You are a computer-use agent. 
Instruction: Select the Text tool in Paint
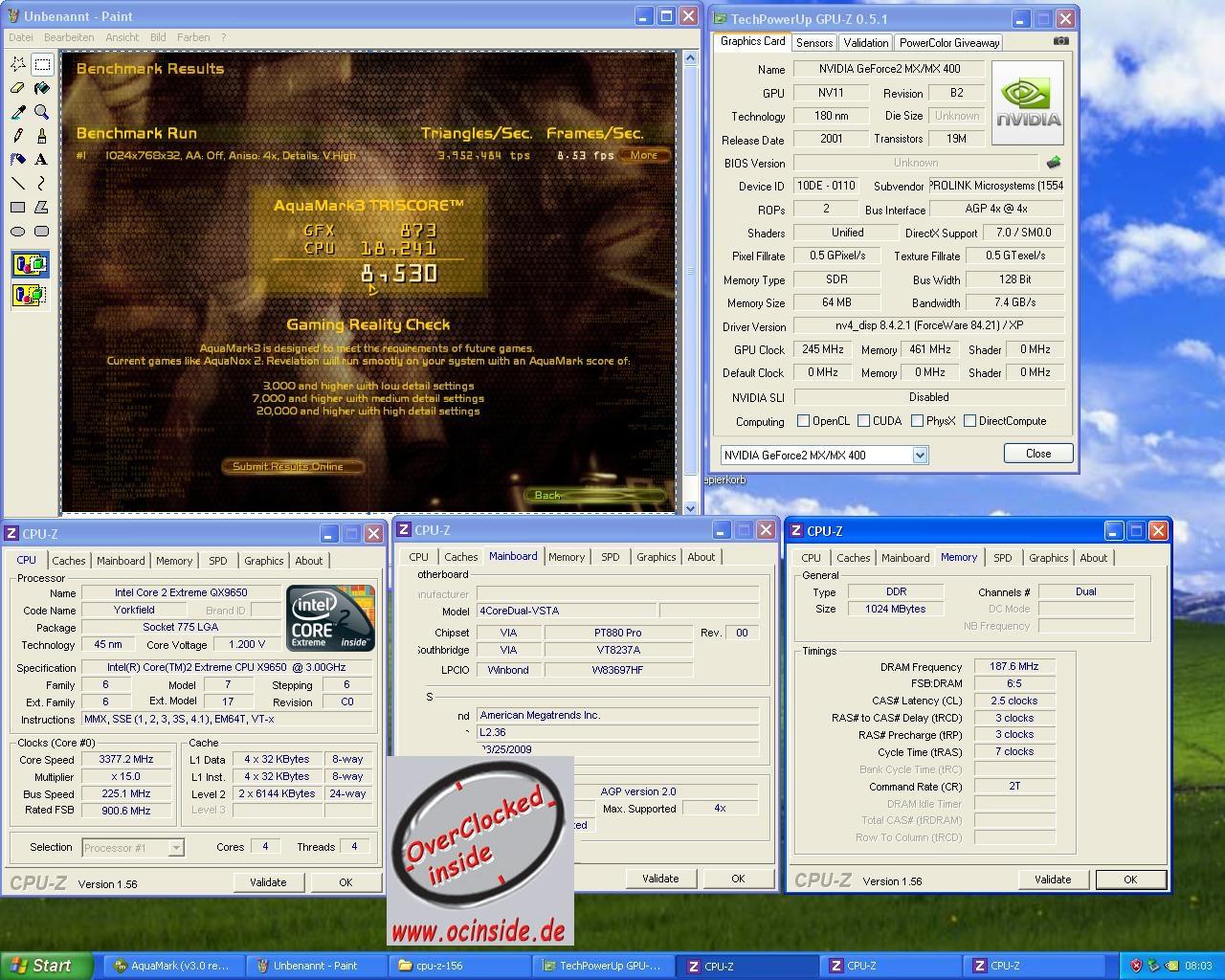(42, 160)
